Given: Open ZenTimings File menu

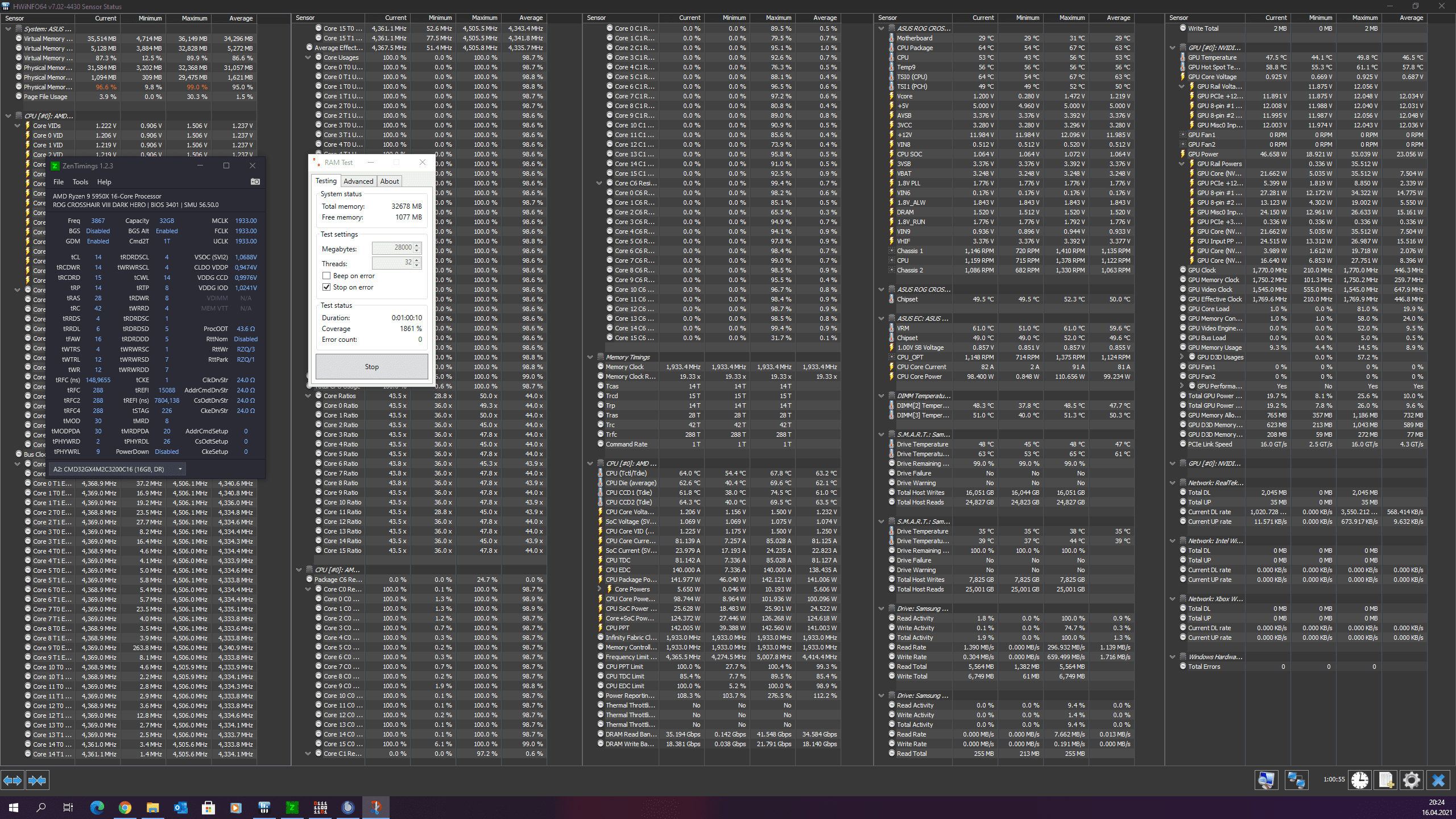Looking at the screenshot, I should pos(59,182).
